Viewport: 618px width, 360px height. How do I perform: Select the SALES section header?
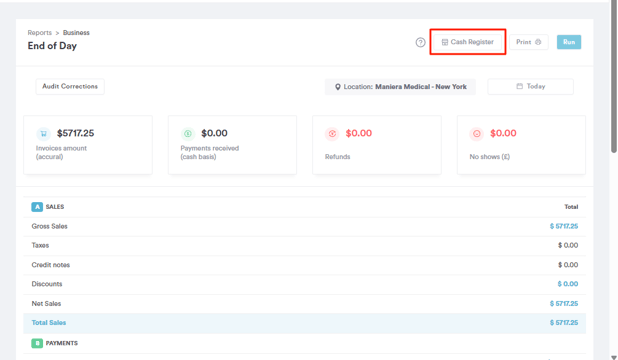pyautogui.click(x=55, y=207)
